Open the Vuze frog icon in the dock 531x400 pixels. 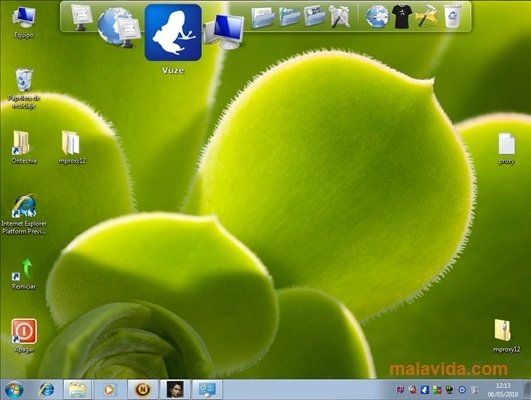[x=173, y=33]
